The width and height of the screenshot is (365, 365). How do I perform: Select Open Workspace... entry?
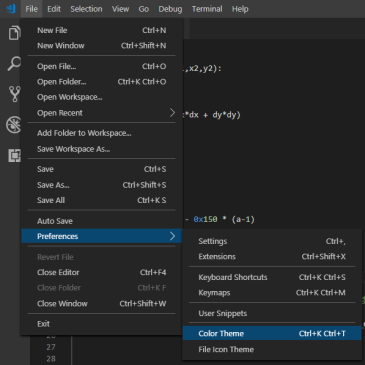(x=101, y=97)
